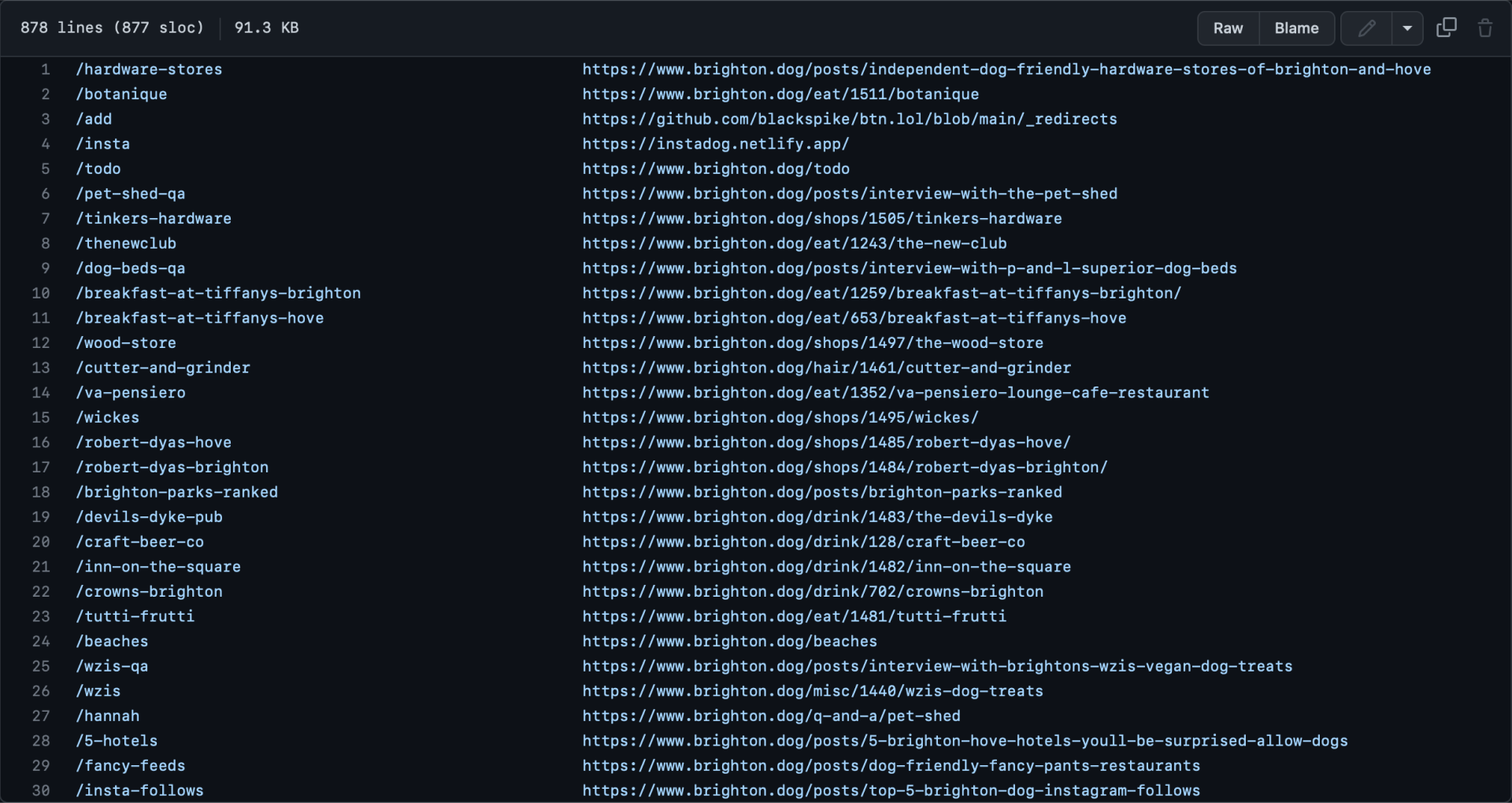Select line number 1
The width and height of the screenshot is (1512, 803).
click(45, 69)
